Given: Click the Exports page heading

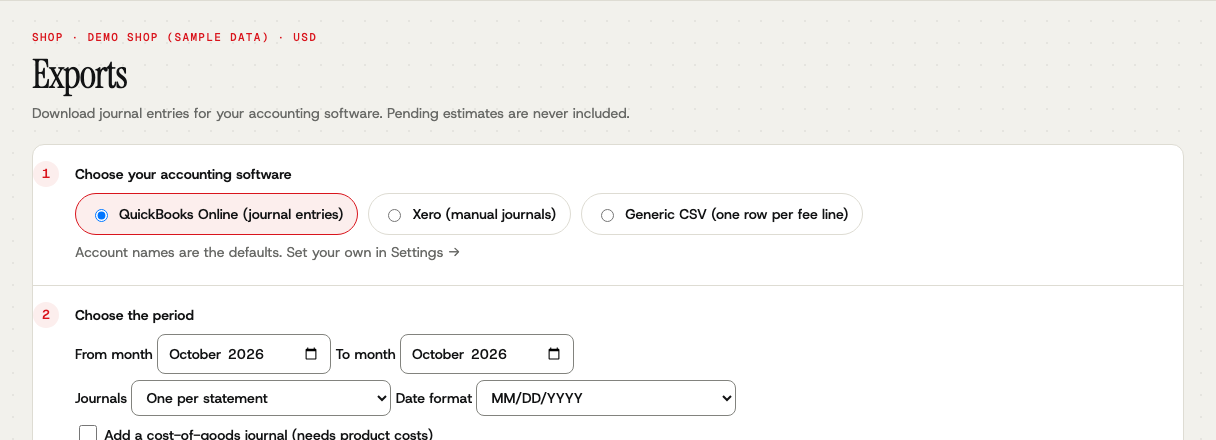Looking at the screenshot, I should point(80,75).
